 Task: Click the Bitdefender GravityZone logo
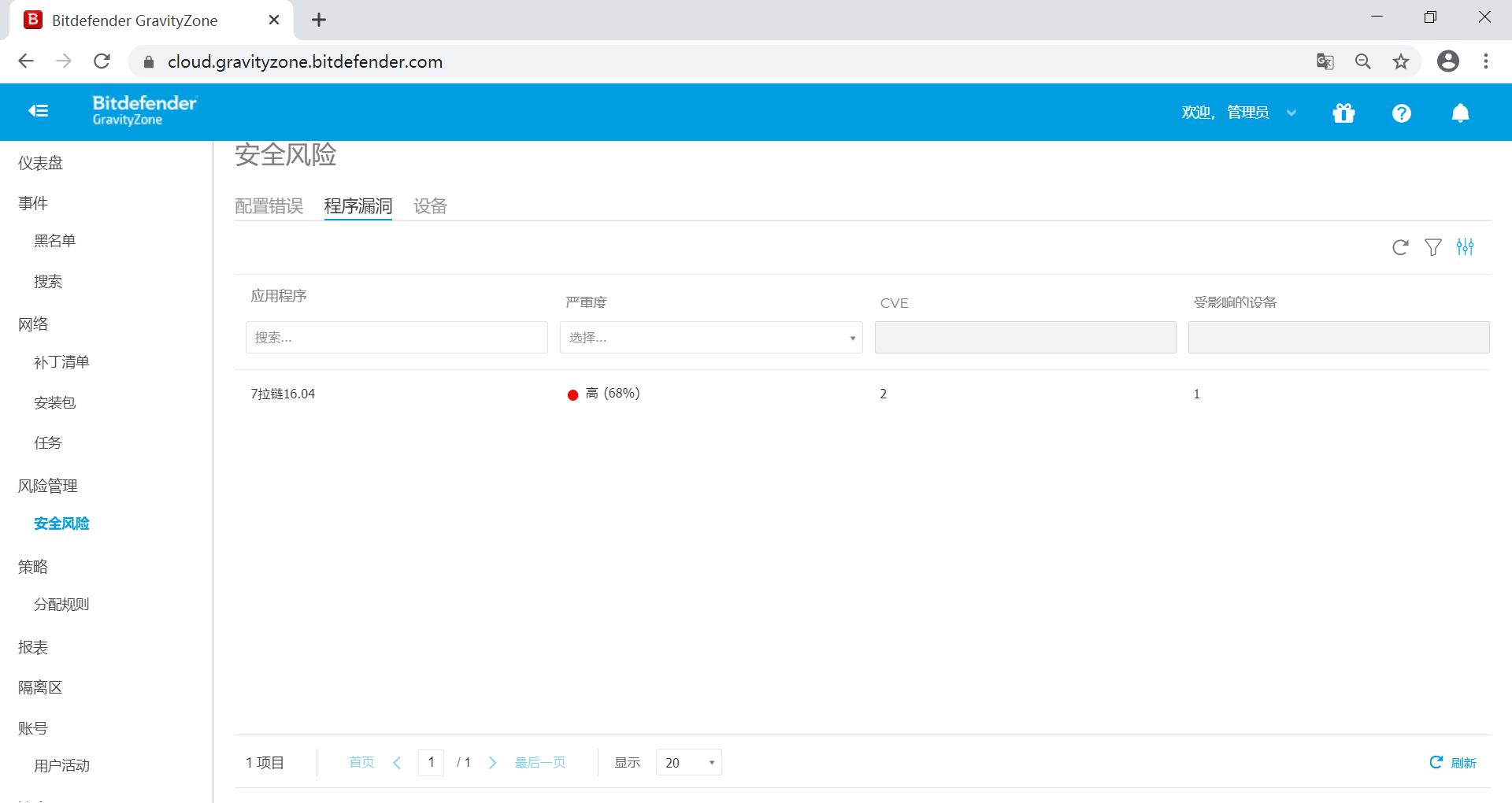(145, 110)
